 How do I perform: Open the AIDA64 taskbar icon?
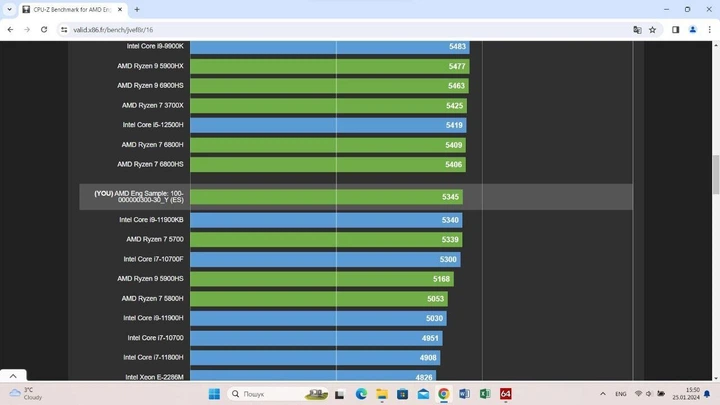point(506,394)
